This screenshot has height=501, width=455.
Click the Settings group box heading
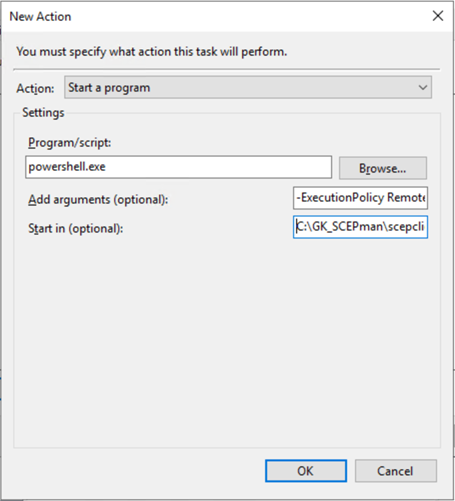(x=43, y=113)
